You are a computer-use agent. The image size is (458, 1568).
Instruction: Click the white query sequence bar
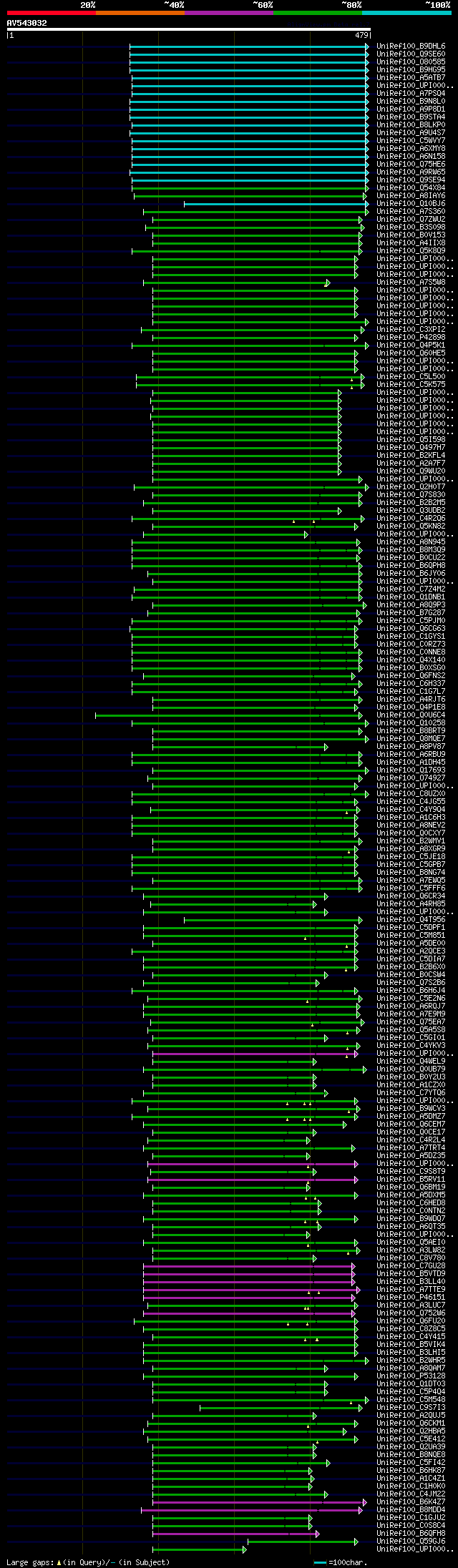(188, 29)
